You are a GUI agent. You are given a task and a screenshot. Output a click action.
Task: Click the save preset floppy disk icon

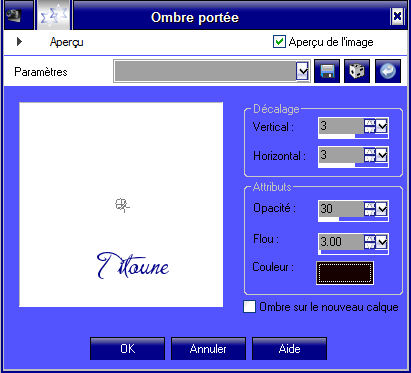pos(327,71)
